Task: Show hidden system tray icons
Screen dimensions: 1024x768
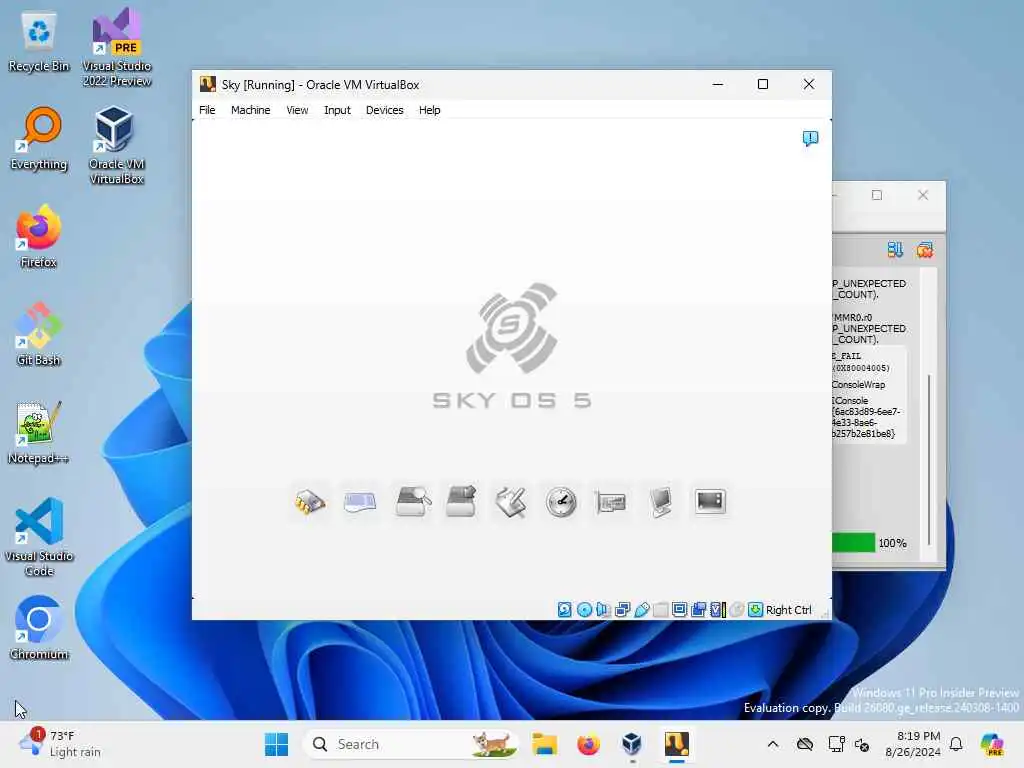Action: click(773, 744)
